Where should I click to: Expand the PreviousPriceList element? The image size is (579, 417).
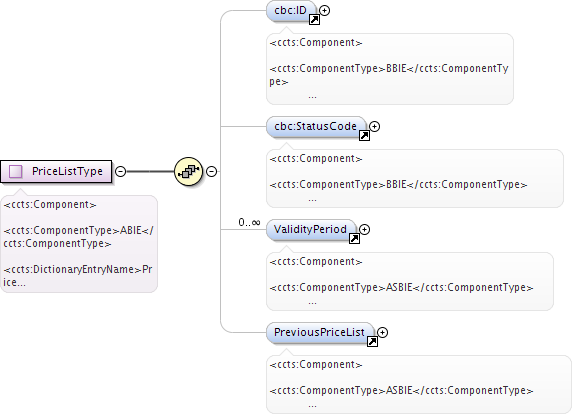click(383, 333)
